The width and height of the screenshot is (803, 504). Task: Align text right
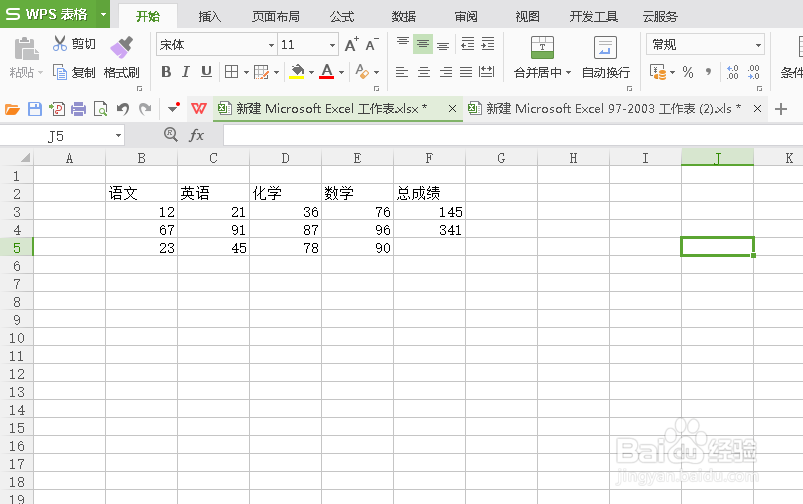pos(446,72)
